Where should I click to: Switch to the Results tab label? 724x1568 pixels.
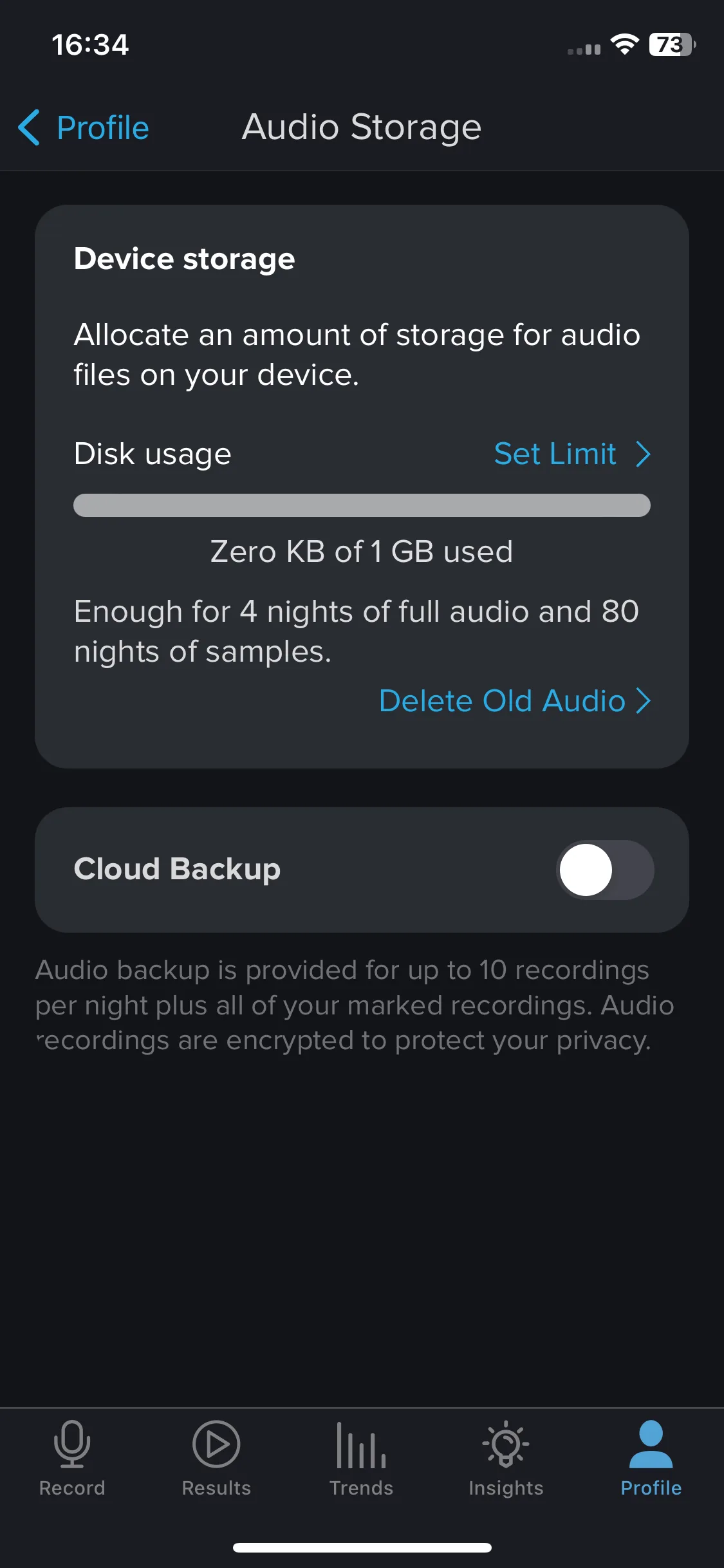coord(216,1488)
